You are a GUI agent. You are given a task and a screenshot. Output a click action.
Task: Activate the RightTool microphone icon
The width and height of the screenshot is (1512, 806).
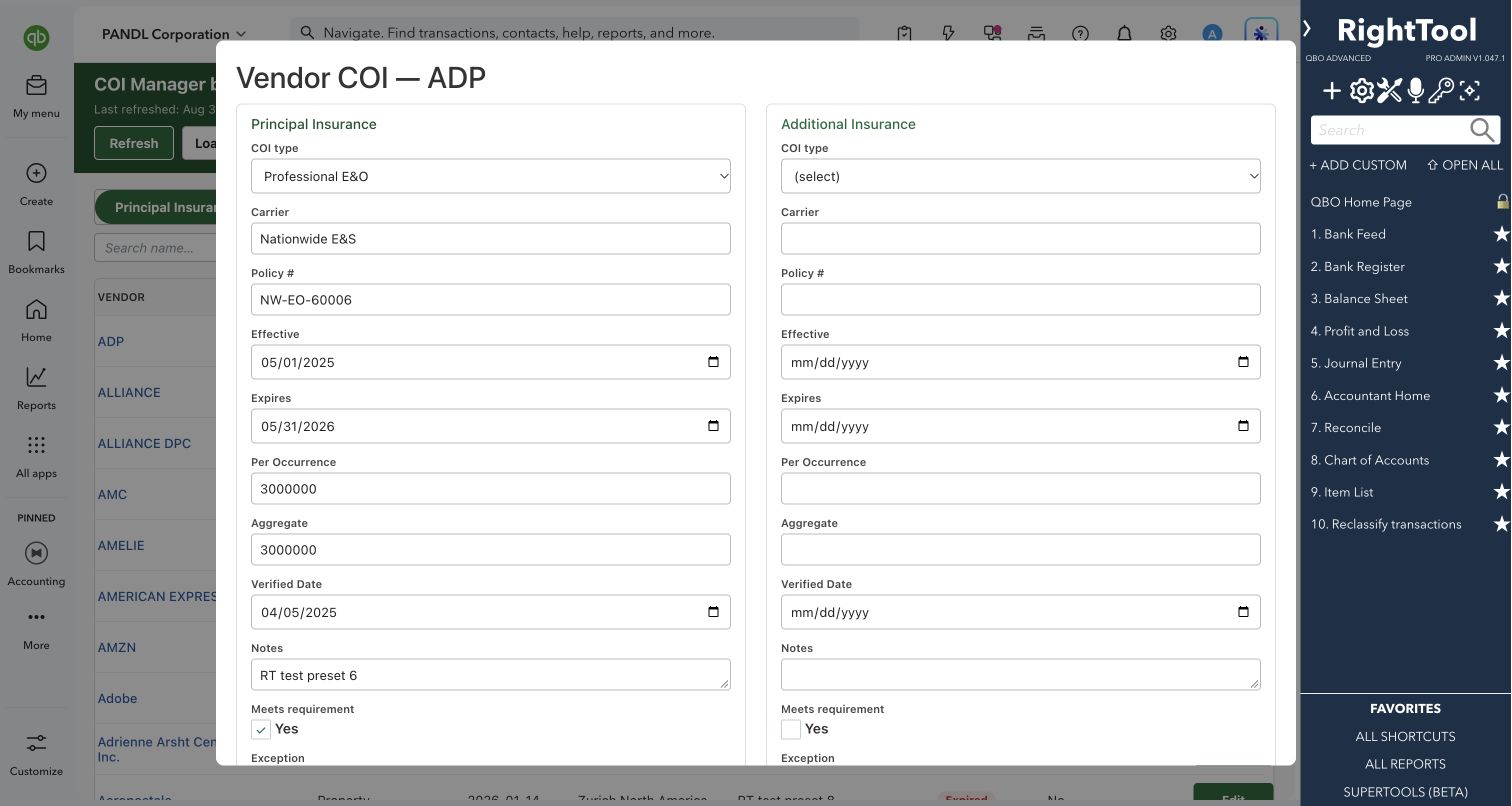[1415, 92]
